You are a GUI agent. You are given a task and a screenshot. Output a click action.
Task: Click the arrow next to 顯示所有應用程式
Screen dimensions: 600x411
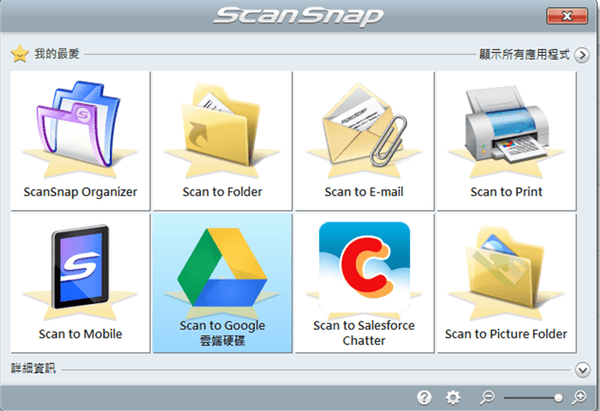(582, 55)
